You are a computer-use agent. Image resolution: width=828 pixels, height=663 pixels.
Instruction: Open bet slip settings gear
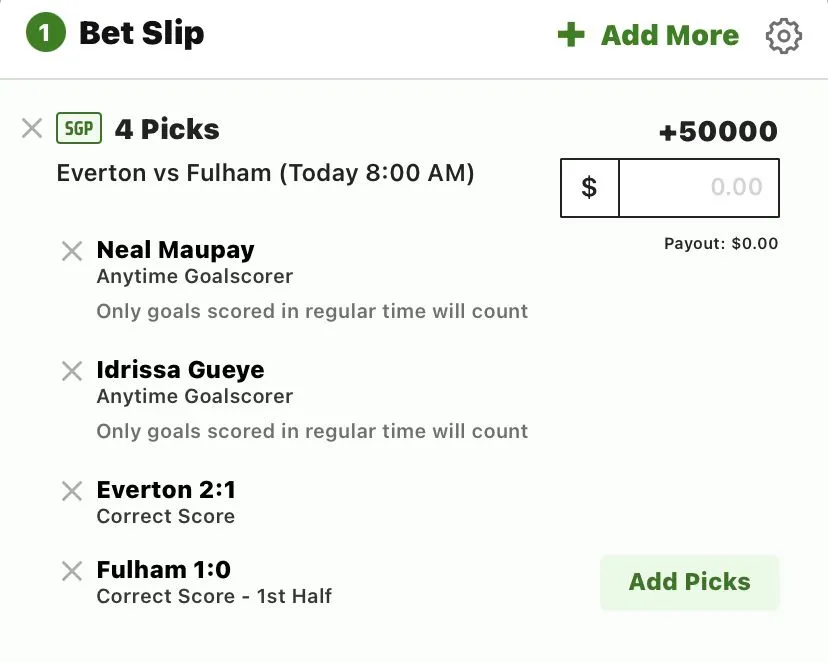[784, 36]
